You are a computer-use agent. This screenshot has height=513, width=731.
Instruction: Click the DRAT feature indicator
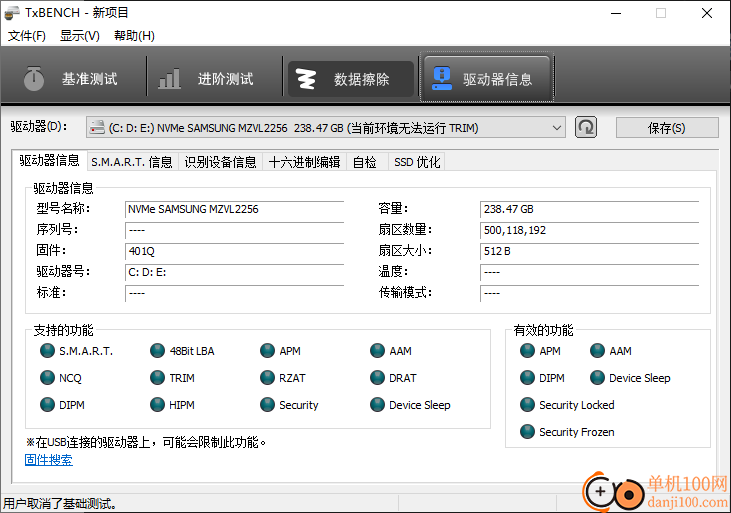tap(377, 378)
